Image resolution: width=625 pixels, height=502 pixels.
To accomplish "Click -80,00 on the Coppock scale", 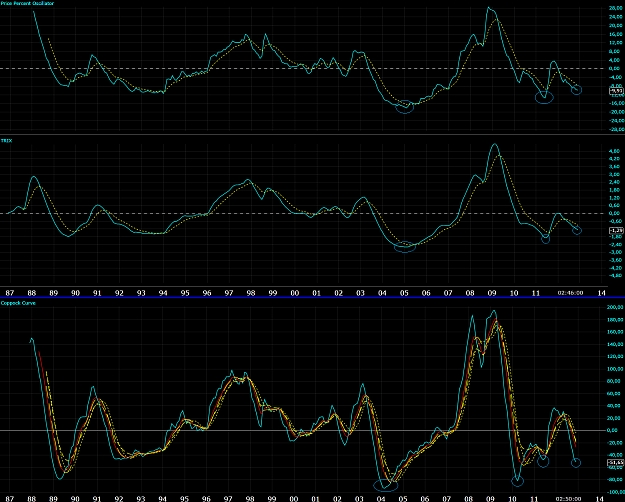I will (615, 480).
